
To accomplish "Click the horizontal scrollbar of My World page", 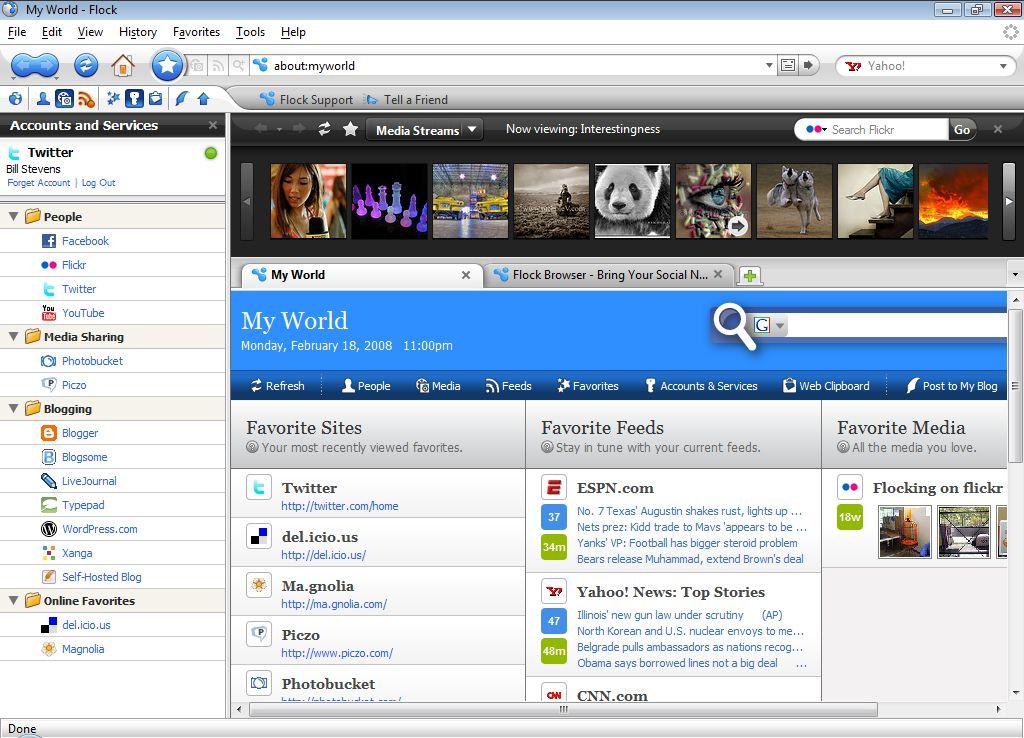I will tap(564, 709).
